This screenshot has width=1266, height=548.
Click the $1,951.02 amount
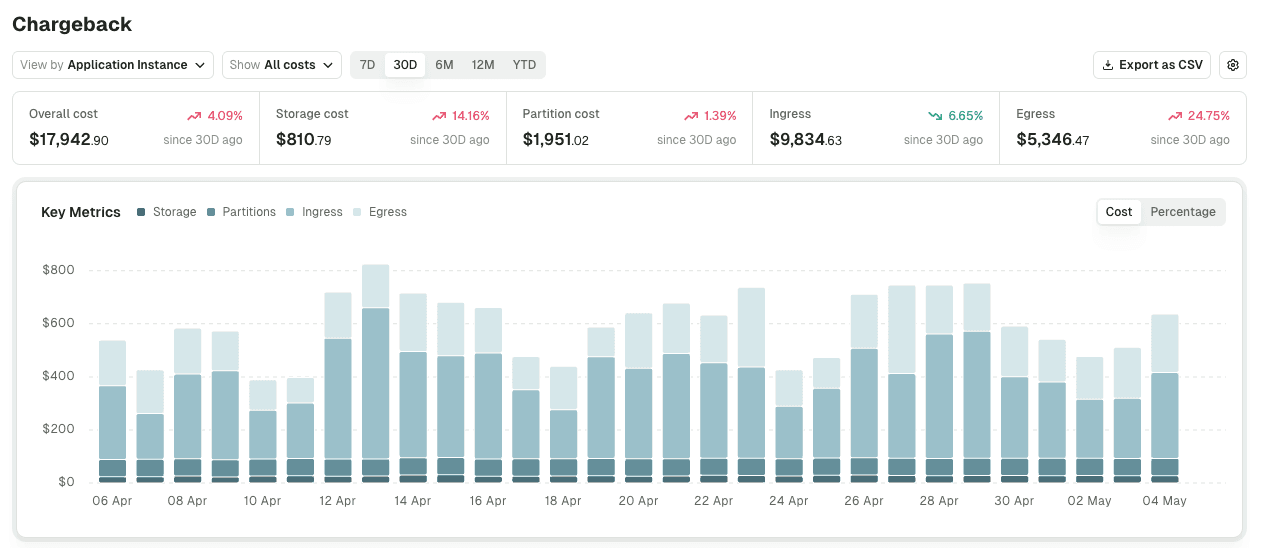pyautogui.click(x=556, y=140)
